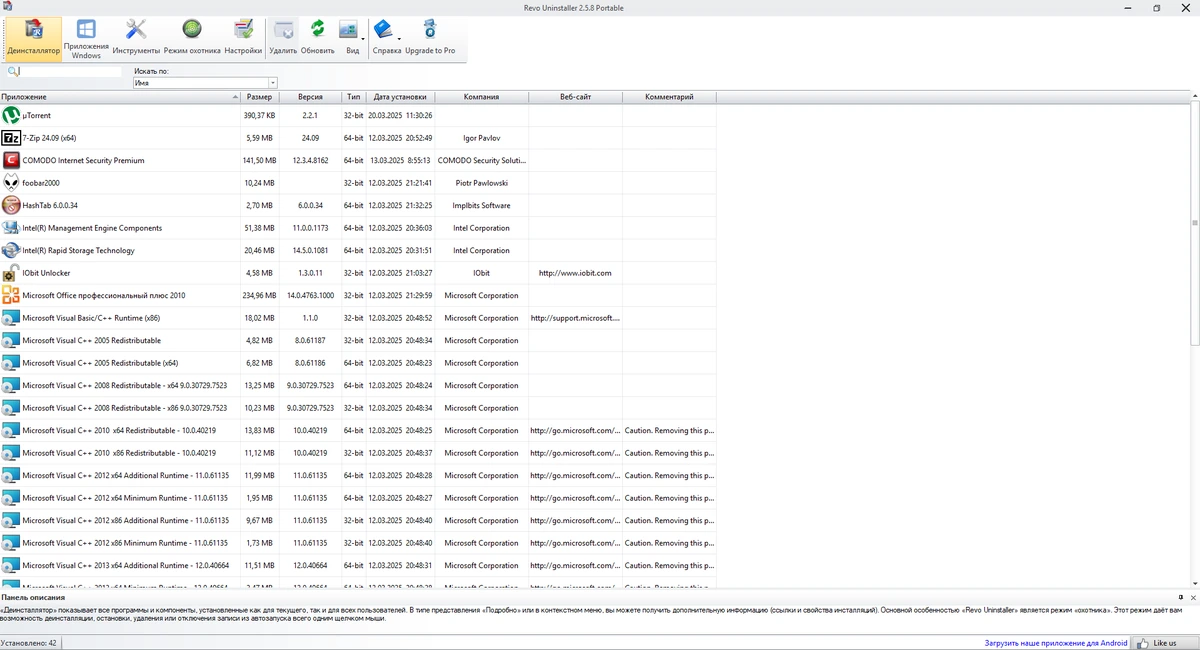Select Visual C++ 2012 x64 Minimum Runtime

pos(358,498)
